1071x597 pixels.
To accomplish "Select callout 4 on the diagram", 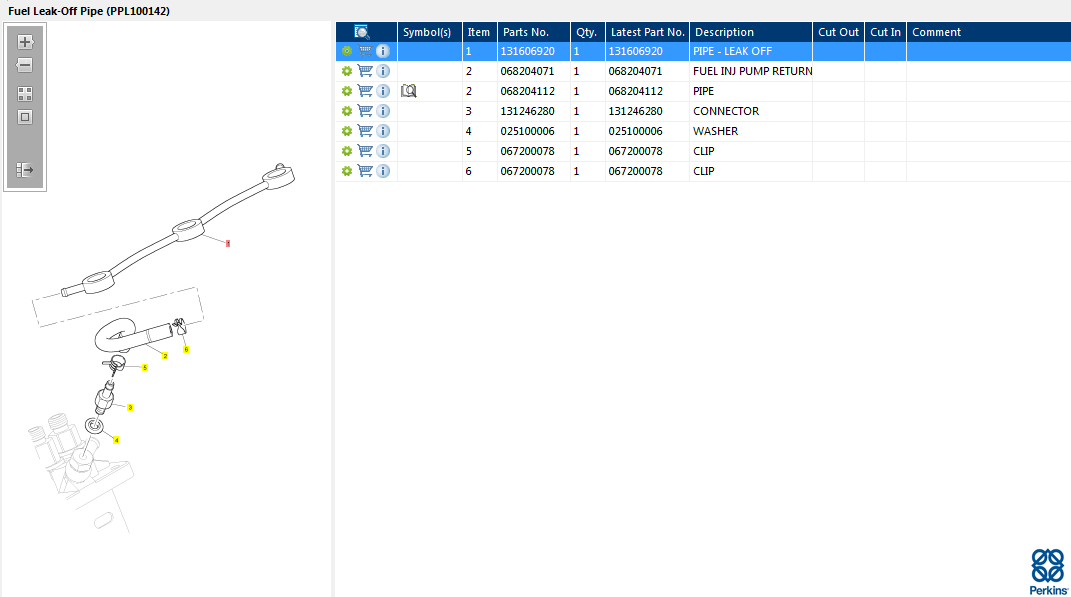I will (x=116, y=441).
